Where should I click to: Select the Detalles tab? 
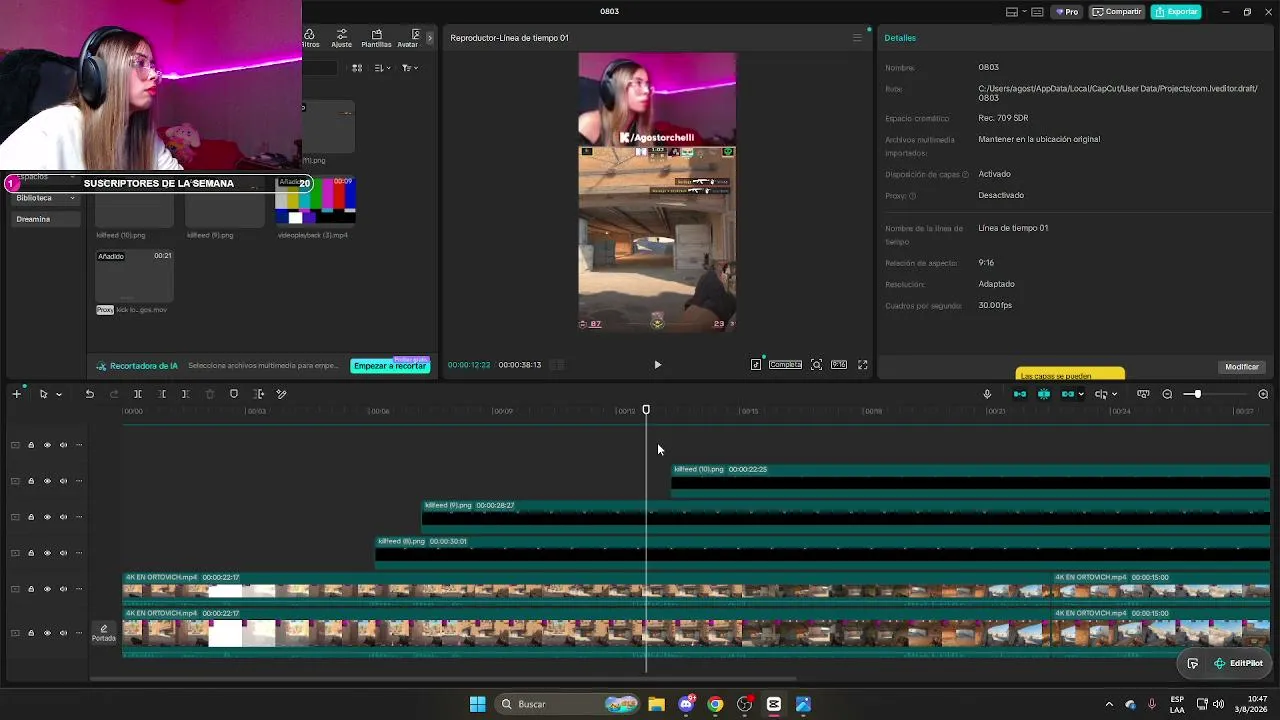tap(900, 38)
